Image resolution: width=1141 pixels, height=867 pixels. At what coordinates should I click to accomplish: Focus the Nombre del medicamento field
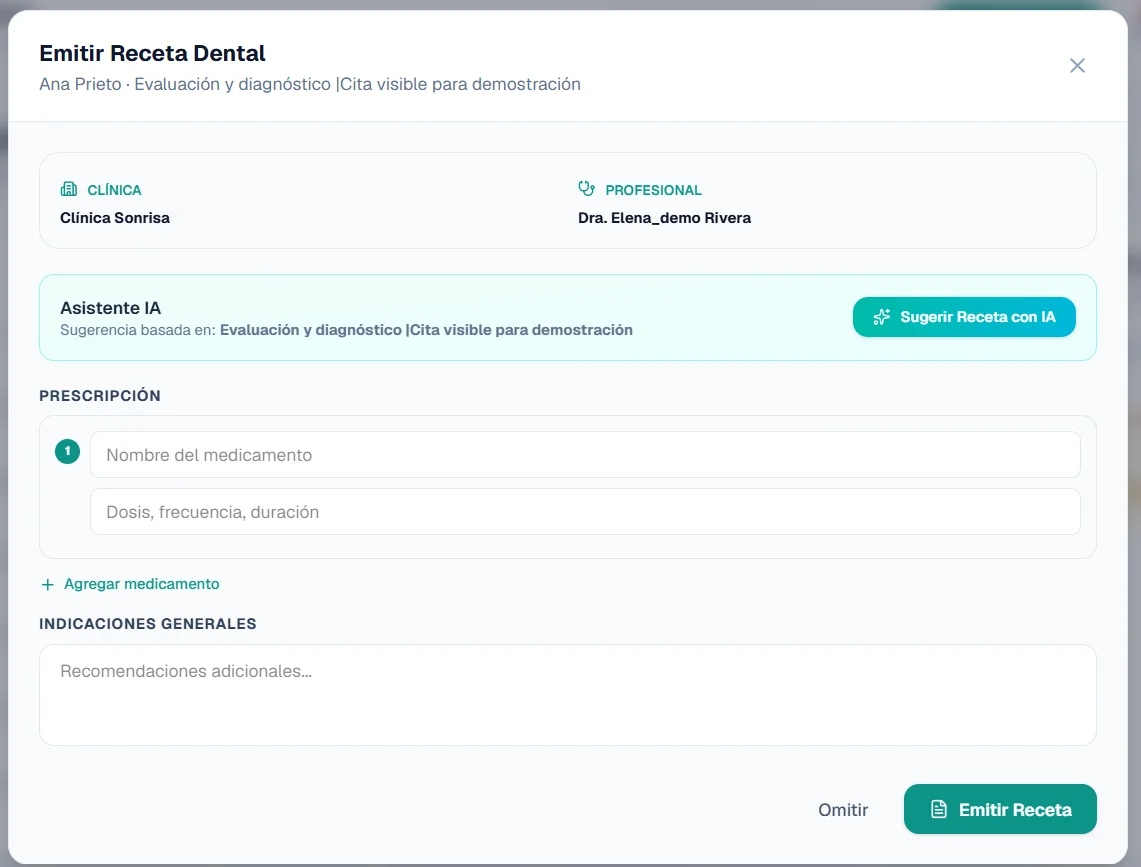pos(585,455)
